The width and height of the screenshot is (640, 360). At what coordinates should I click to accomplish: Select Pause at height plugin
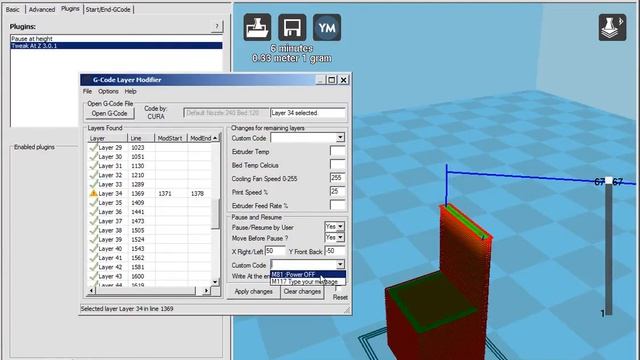point(116,38)
